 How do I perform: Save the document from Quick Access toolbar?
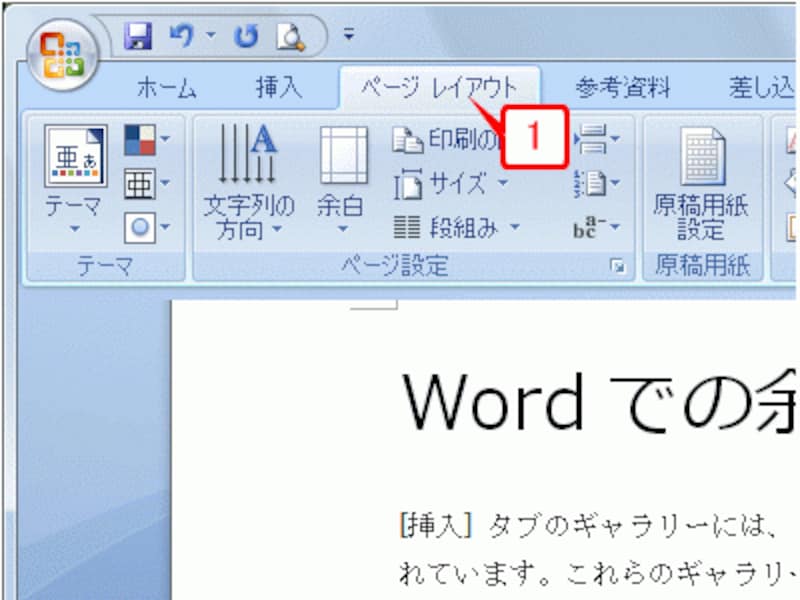[138, 36]
